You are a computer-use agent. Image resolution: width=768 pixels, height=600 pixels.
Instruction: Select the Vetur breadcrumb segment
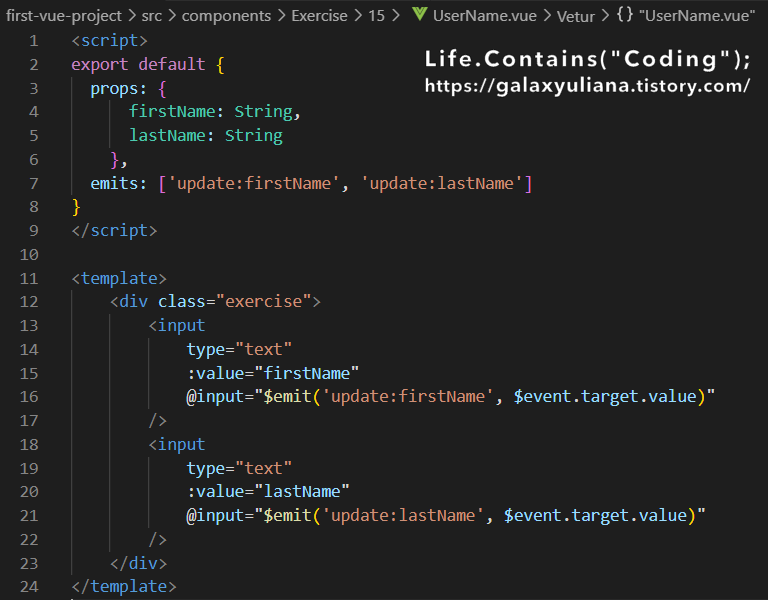(x=576, y=16)
